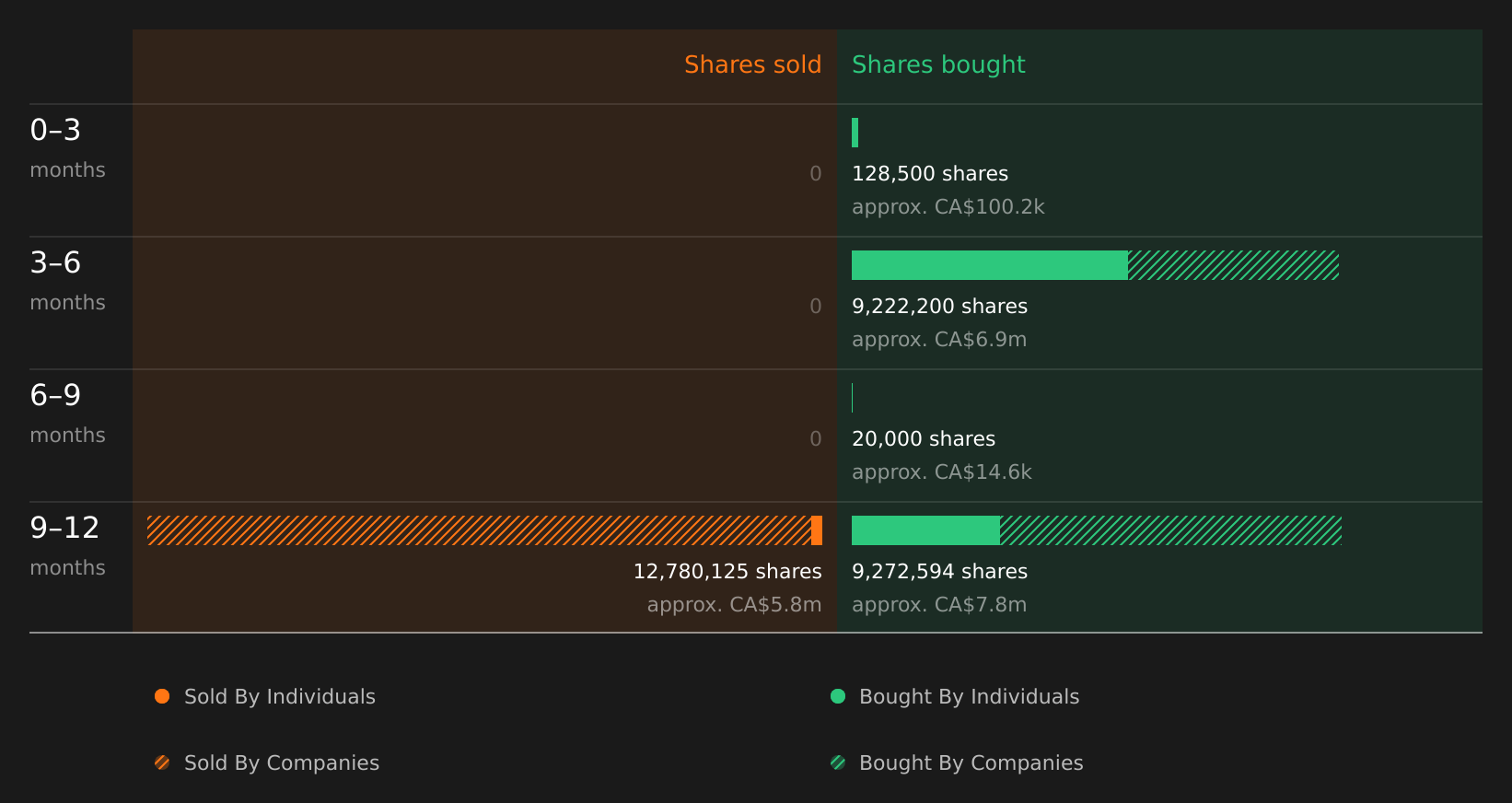Viewport: 1512px width, 803px height.
Task: Select the 128,500 shares value
Action: tap(930, 174)
